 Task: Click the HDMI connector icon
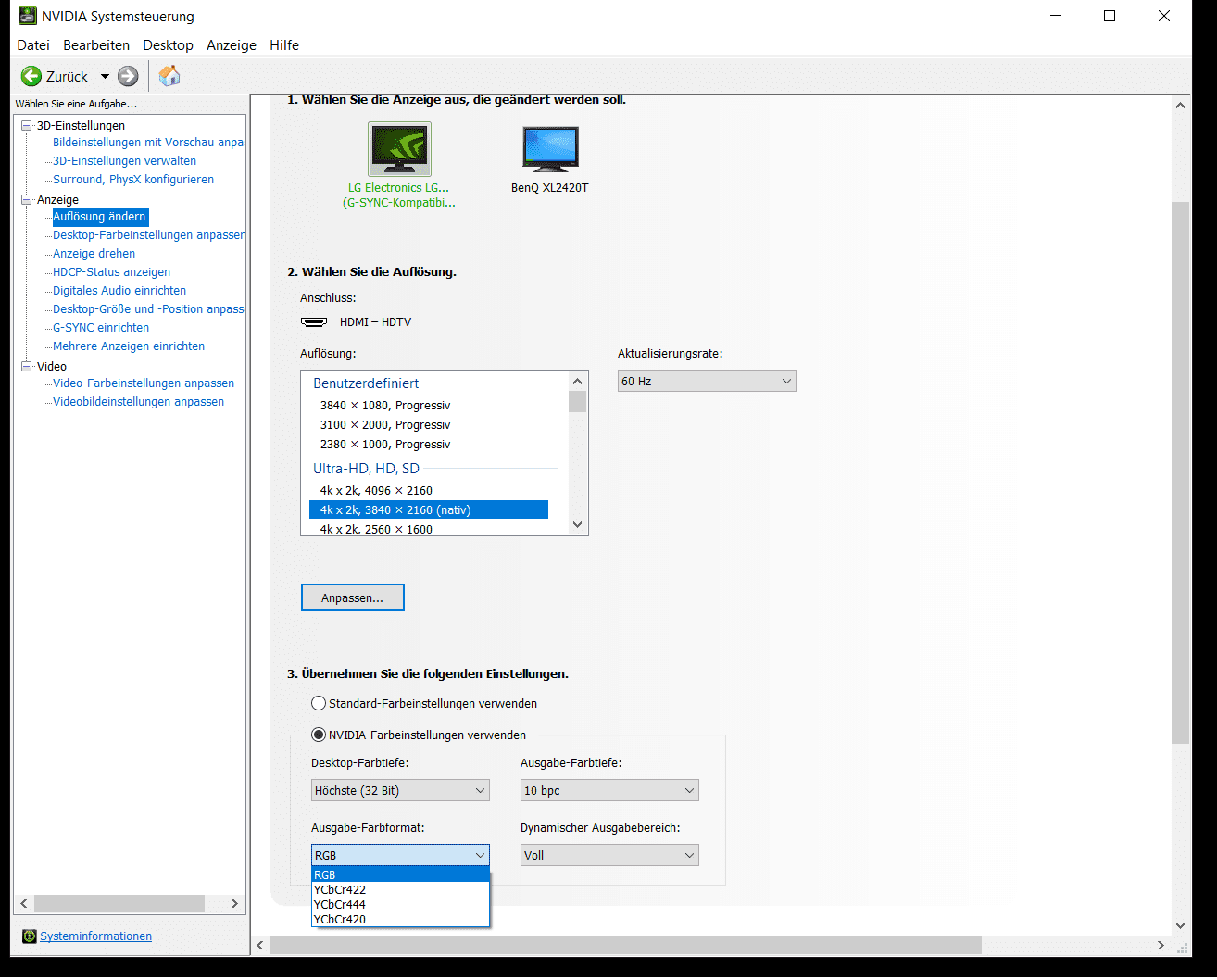tap(314, 322)
